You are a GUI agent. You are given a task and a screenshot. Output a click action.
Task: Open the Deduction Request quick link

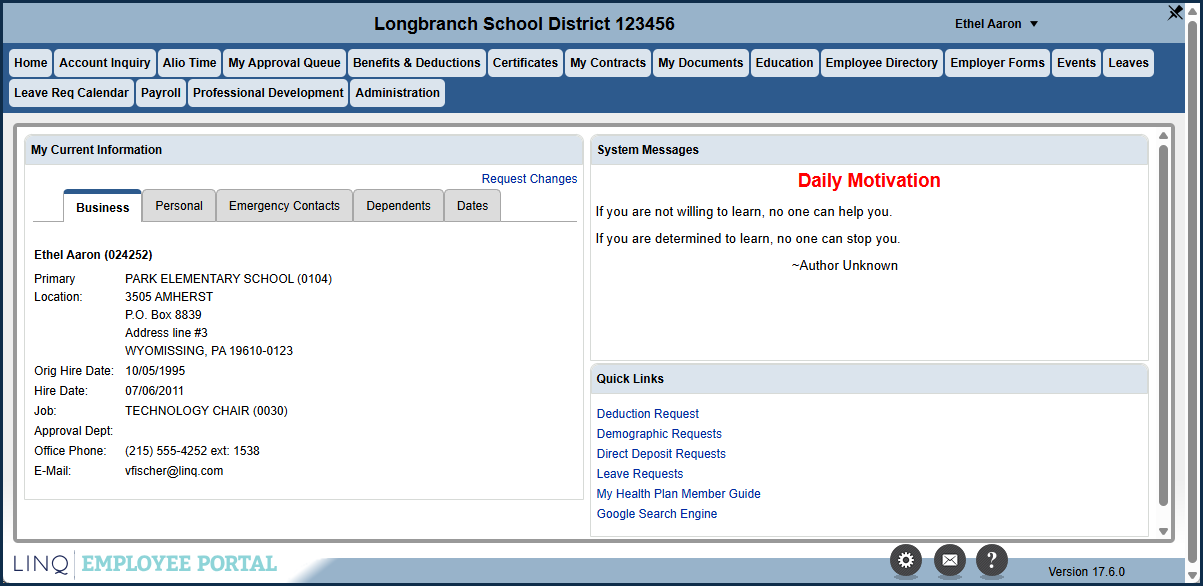647,414
